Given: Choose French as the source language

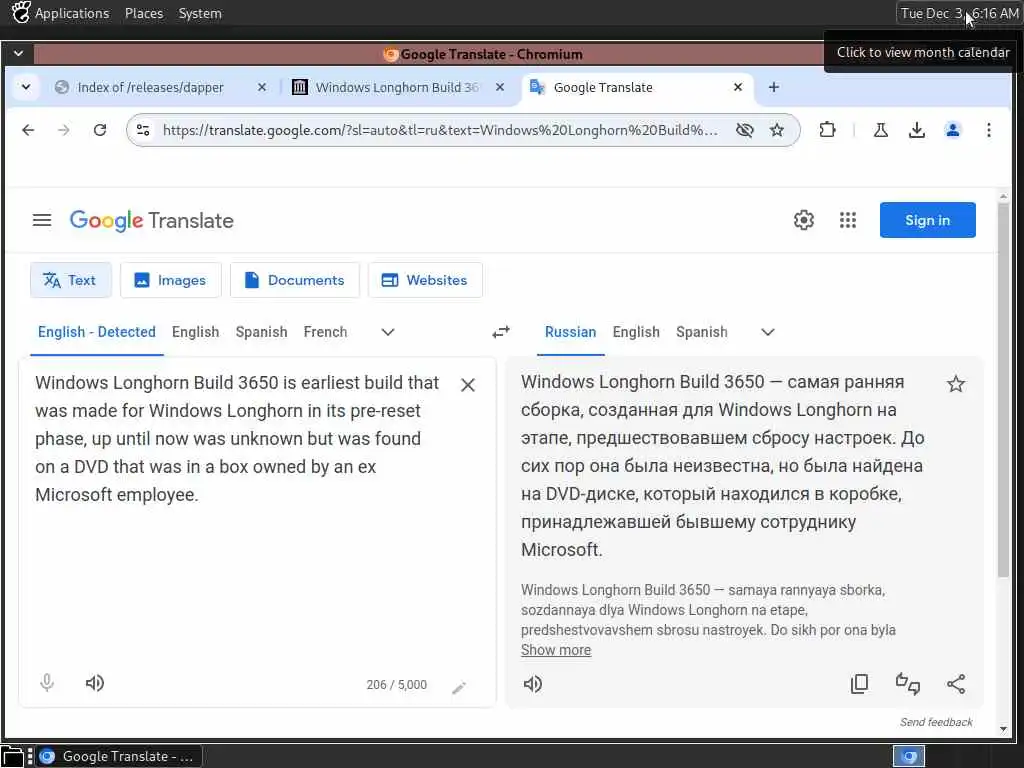Looking at the screenshot, I should point(325,332).
